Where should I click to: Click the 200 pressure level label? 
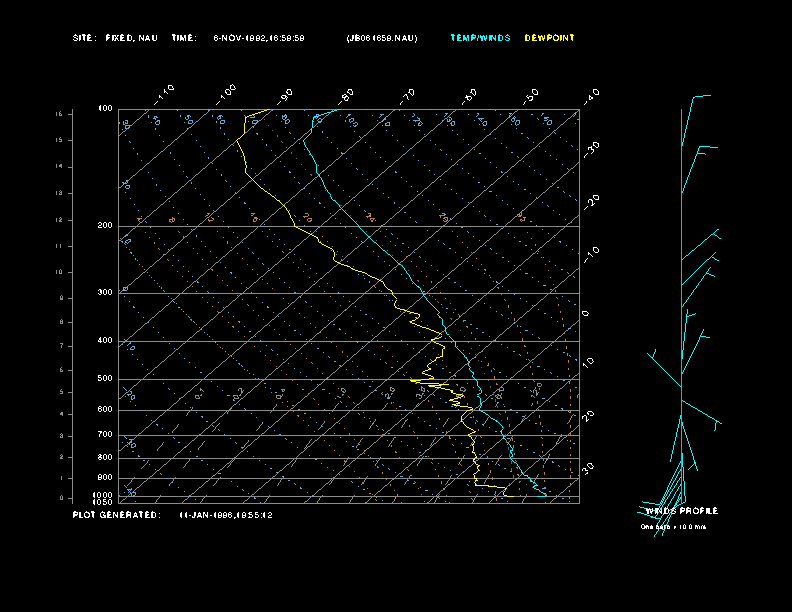tap(105, 226)
